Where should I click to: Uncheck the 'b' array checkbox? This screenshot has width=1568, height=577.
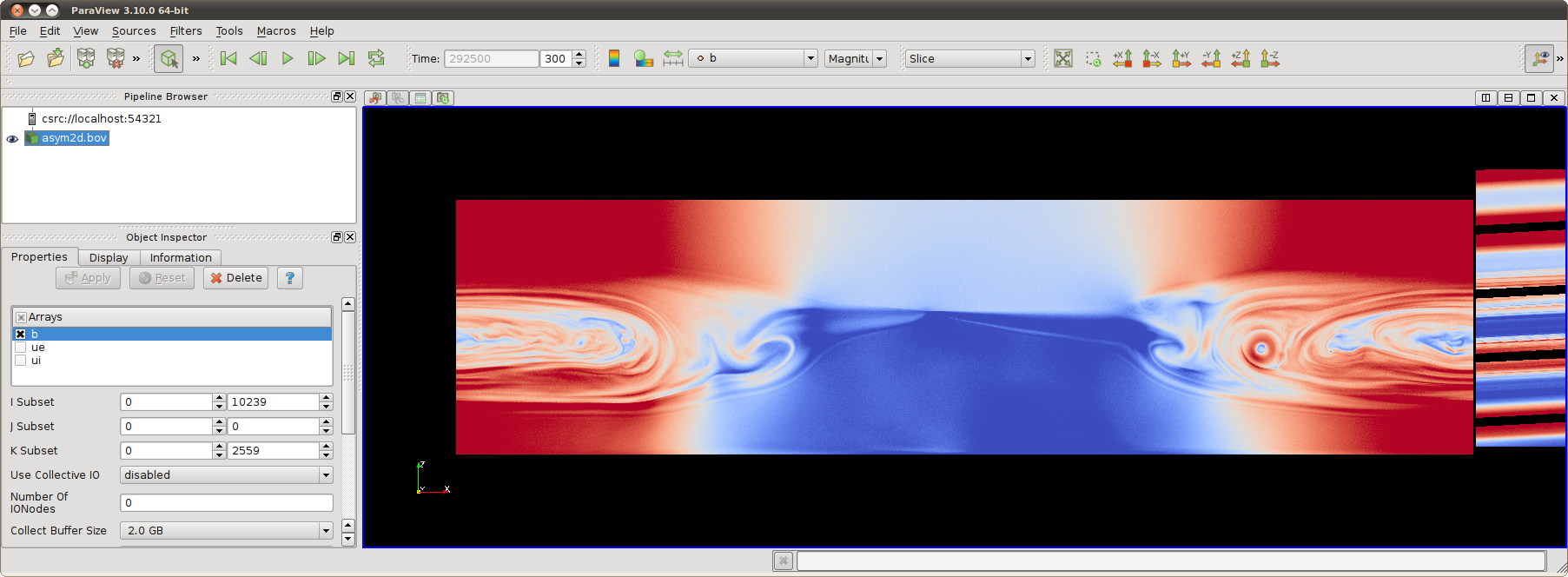[21, 335]
